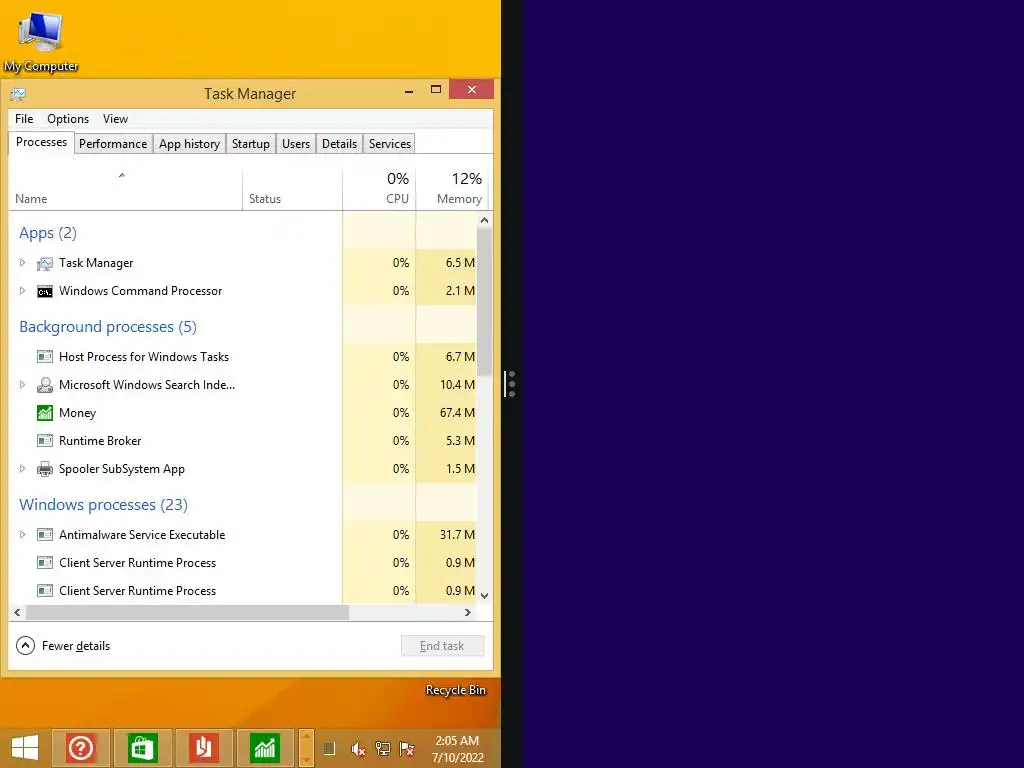Select the Recycle Bin desktop label

coord(456,690)
